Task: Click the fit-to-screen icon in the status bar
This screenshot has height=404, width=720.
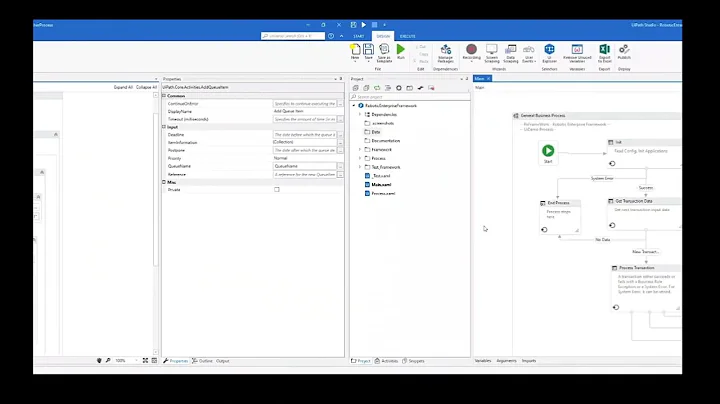Action: coord(145,361)
